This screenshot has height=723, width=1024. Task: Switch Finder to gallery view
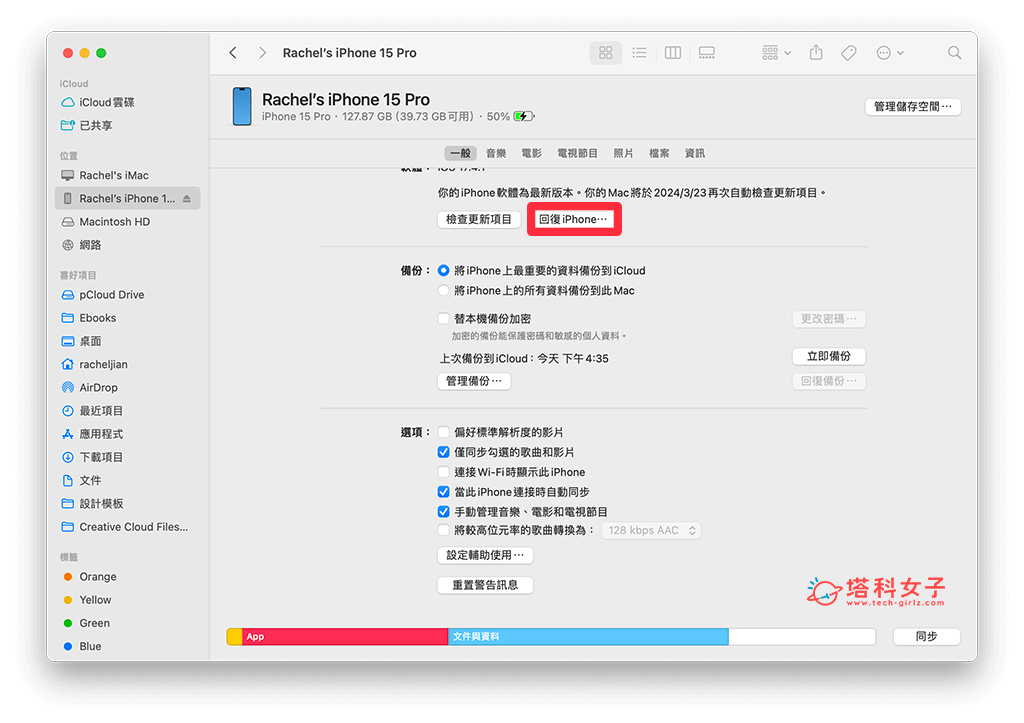tap(707, 53)
